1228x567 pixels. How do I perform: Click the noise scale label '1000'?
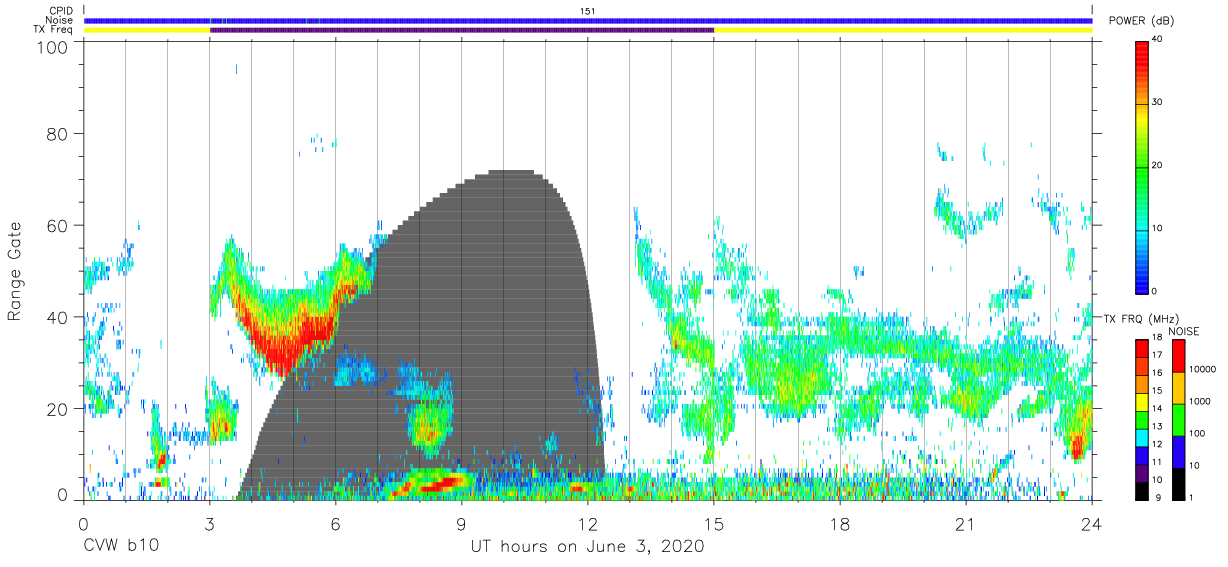[1202, 401]
